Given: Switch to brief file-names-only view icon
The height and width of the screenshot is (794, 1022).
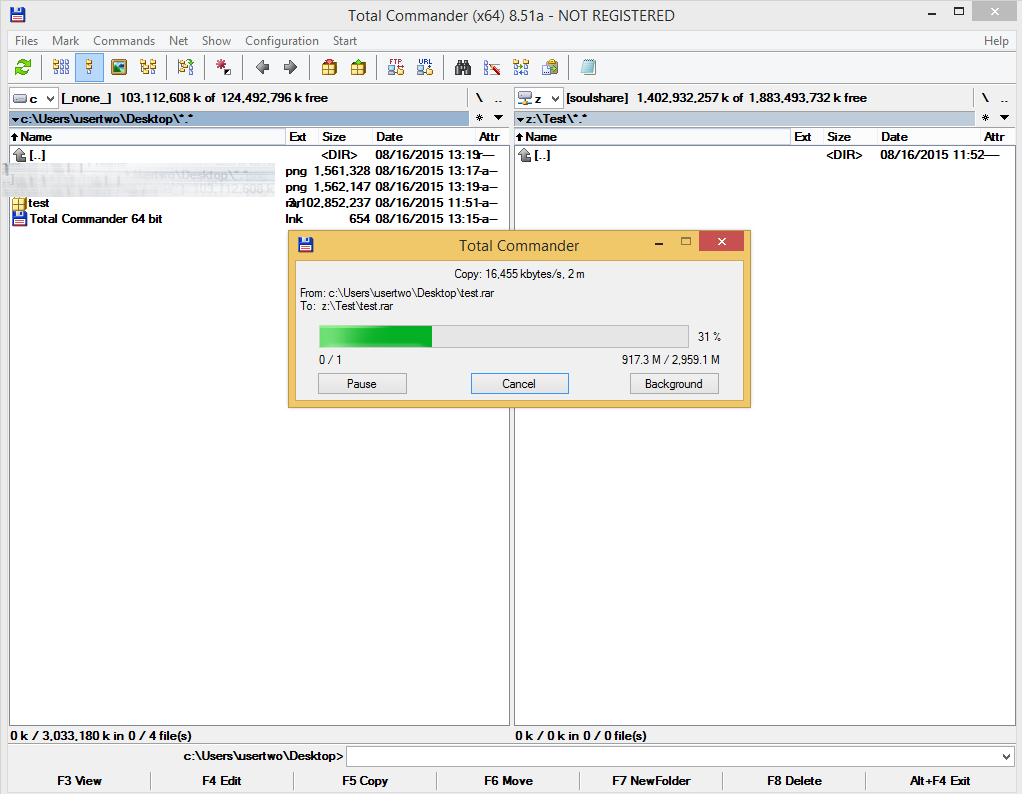Looking at the screenshot, I should click(x=61, y=67).
